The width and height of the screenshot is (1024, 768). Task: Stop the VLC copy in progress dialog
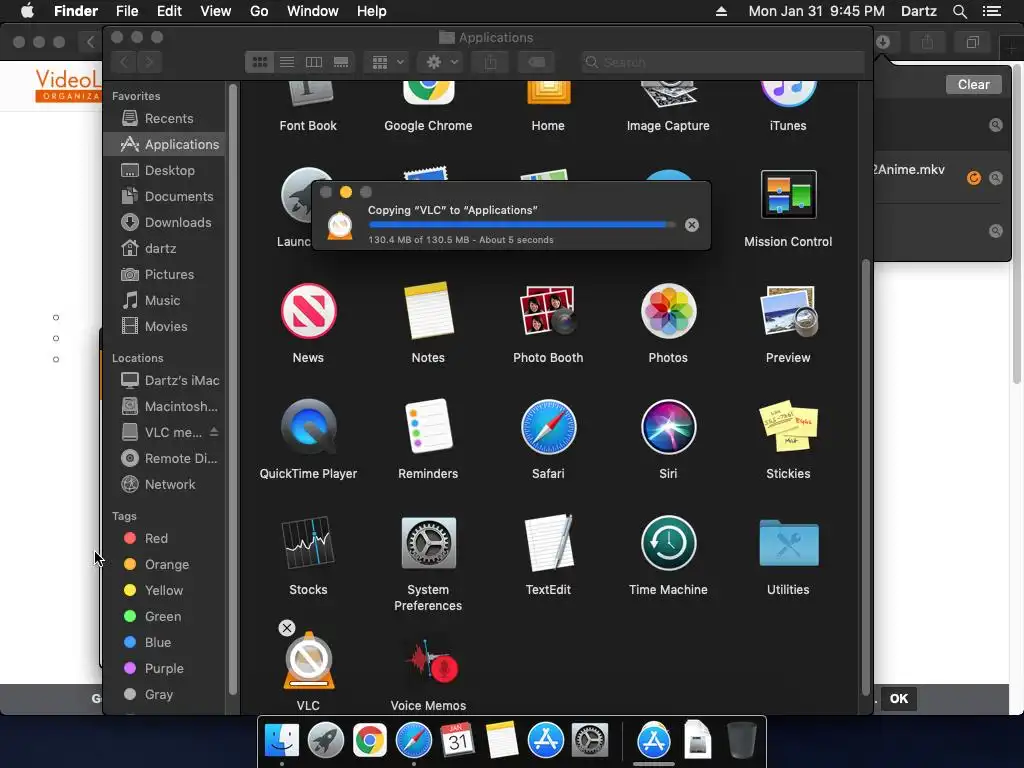692,225
